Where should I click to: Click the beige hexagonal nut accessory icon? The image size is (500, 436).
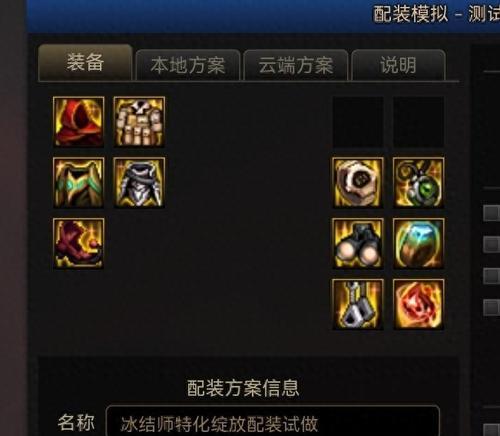point(358,183)
